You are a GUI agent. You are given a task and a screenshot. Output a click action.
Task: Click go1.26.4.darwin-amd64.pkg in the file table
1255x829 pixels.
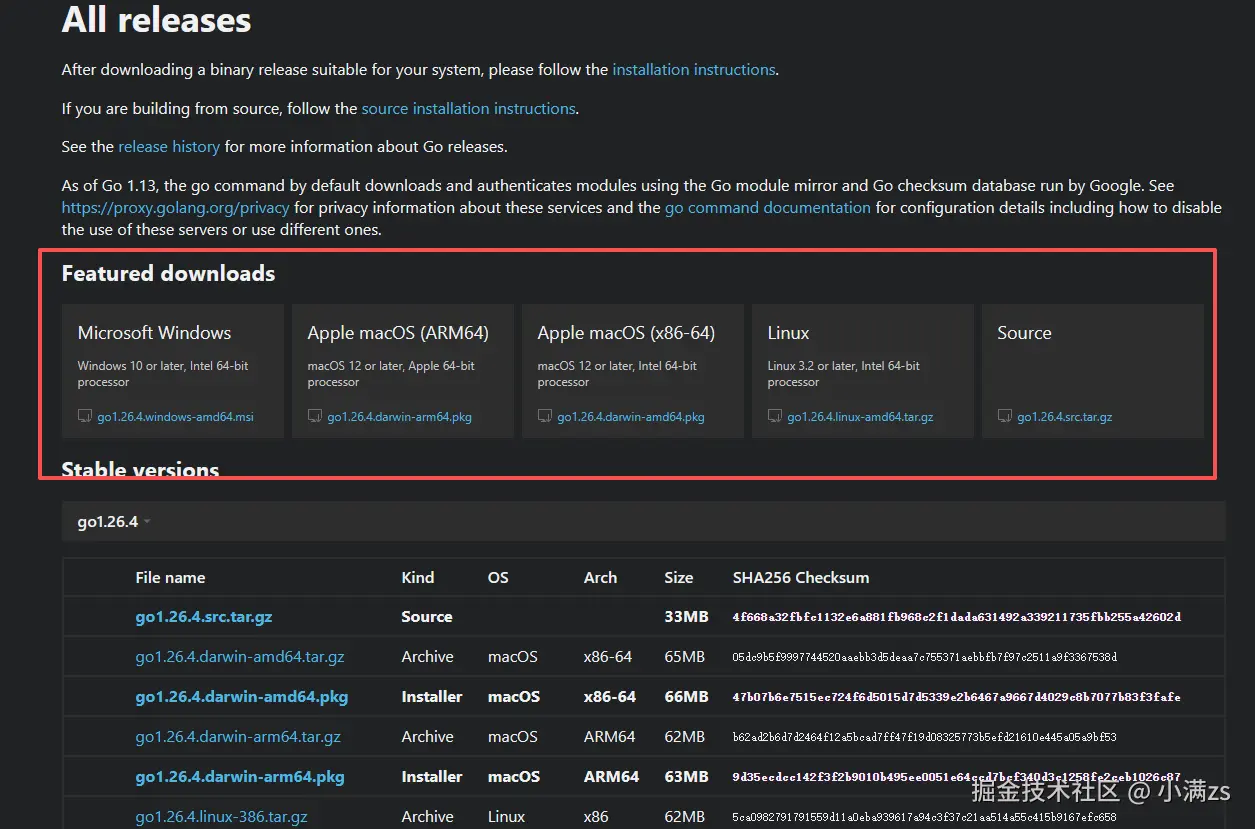pyautogui.click(x=242, y=697)
